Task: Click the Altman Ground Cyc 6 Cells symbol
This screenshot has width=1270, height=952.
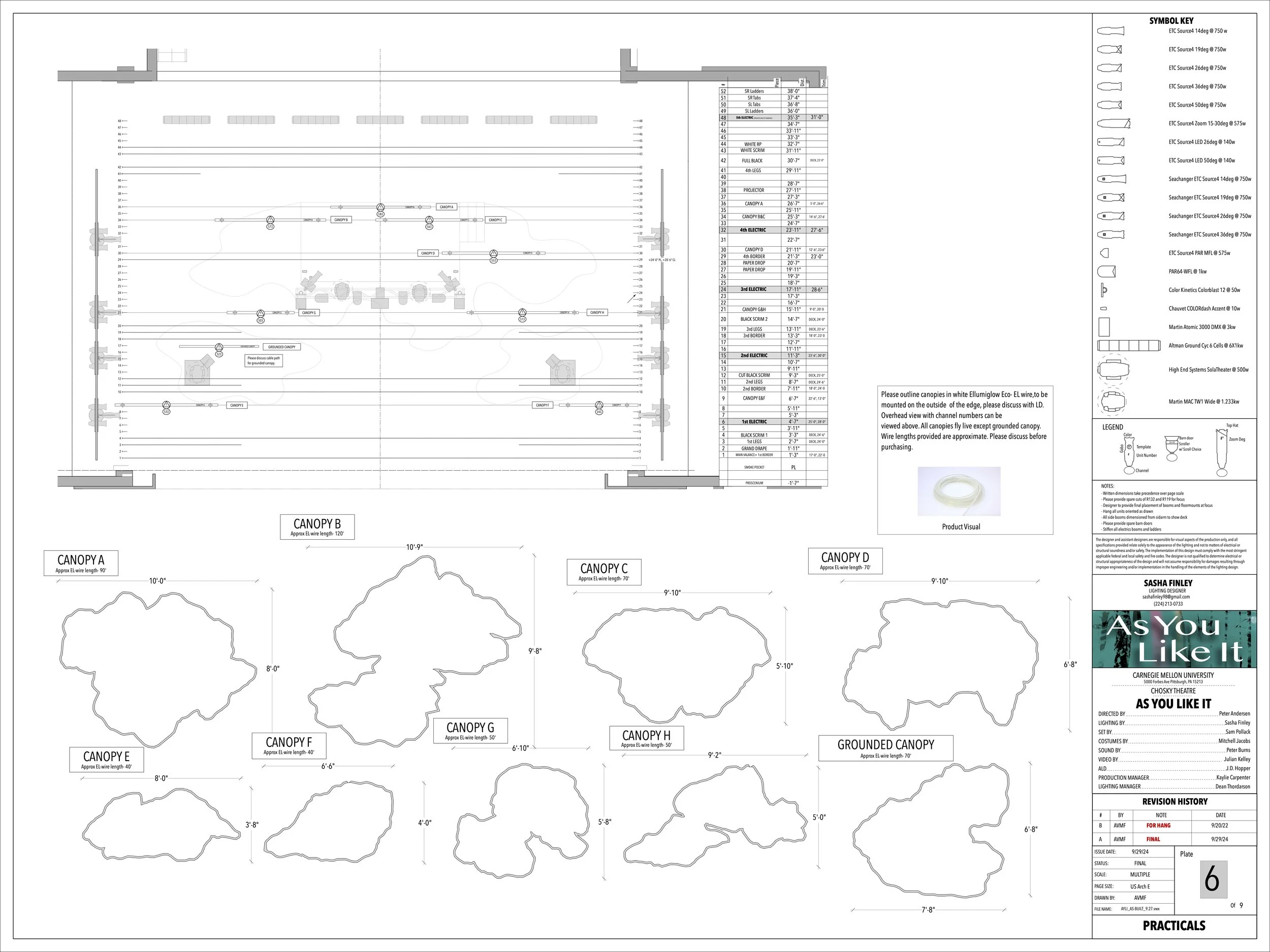Action: pyautogui.click(x=1128, y=345)
